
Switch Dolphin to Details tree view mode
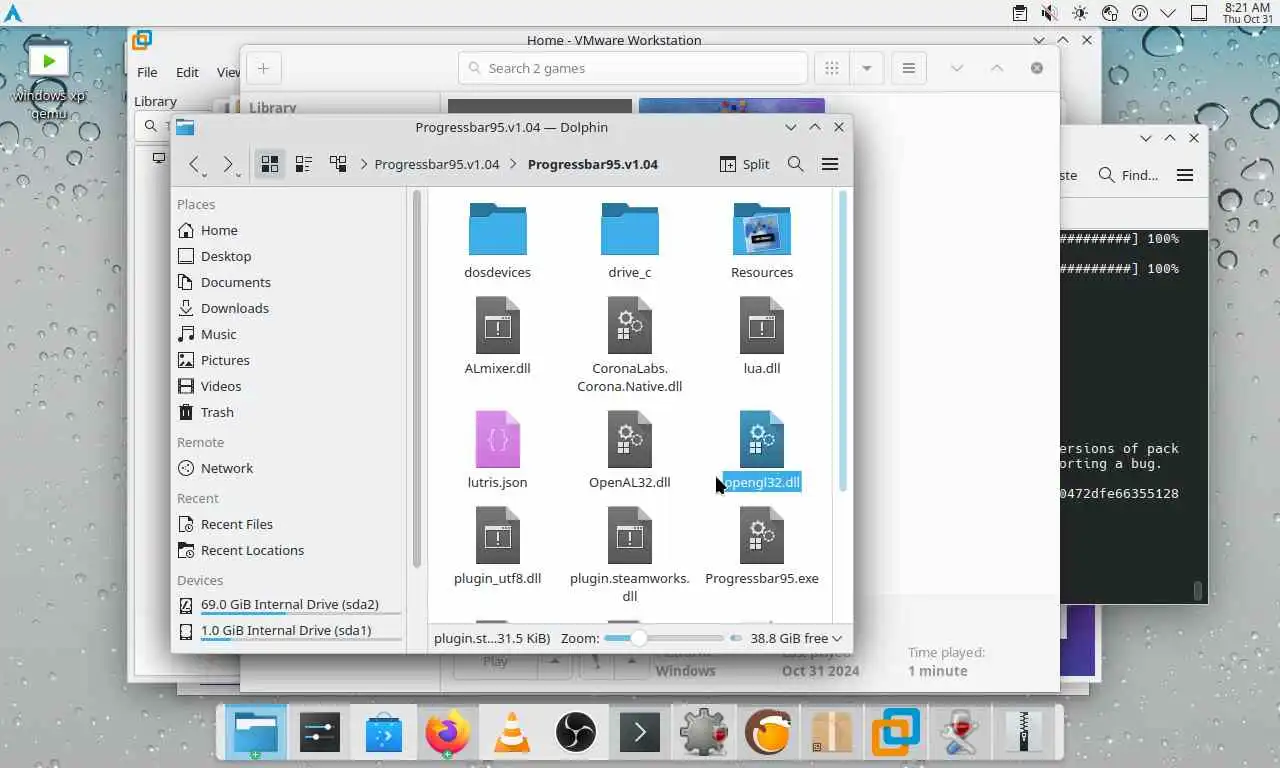338,164
